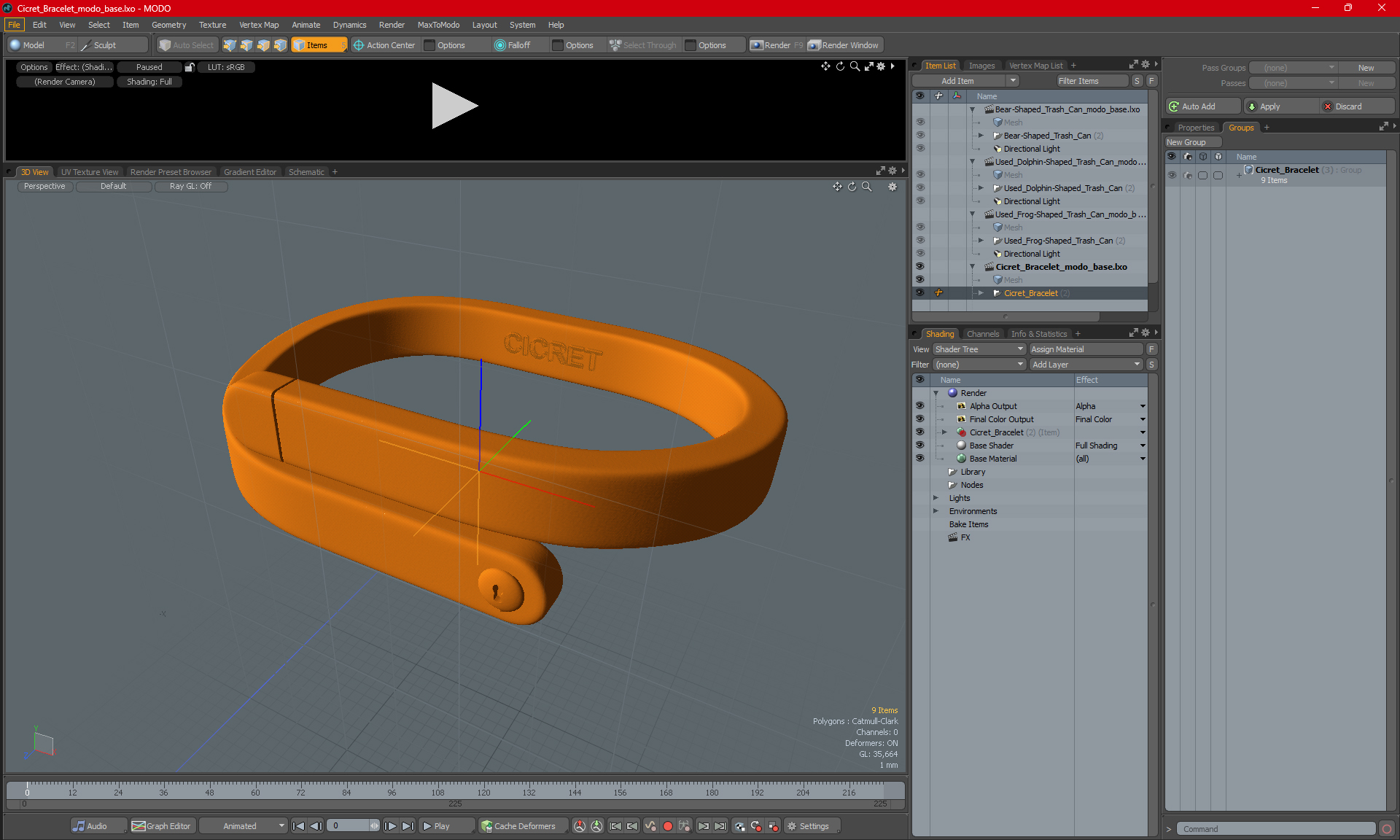
Task: Click unlock icon in render preview bar
Action: tap(190, 67)
